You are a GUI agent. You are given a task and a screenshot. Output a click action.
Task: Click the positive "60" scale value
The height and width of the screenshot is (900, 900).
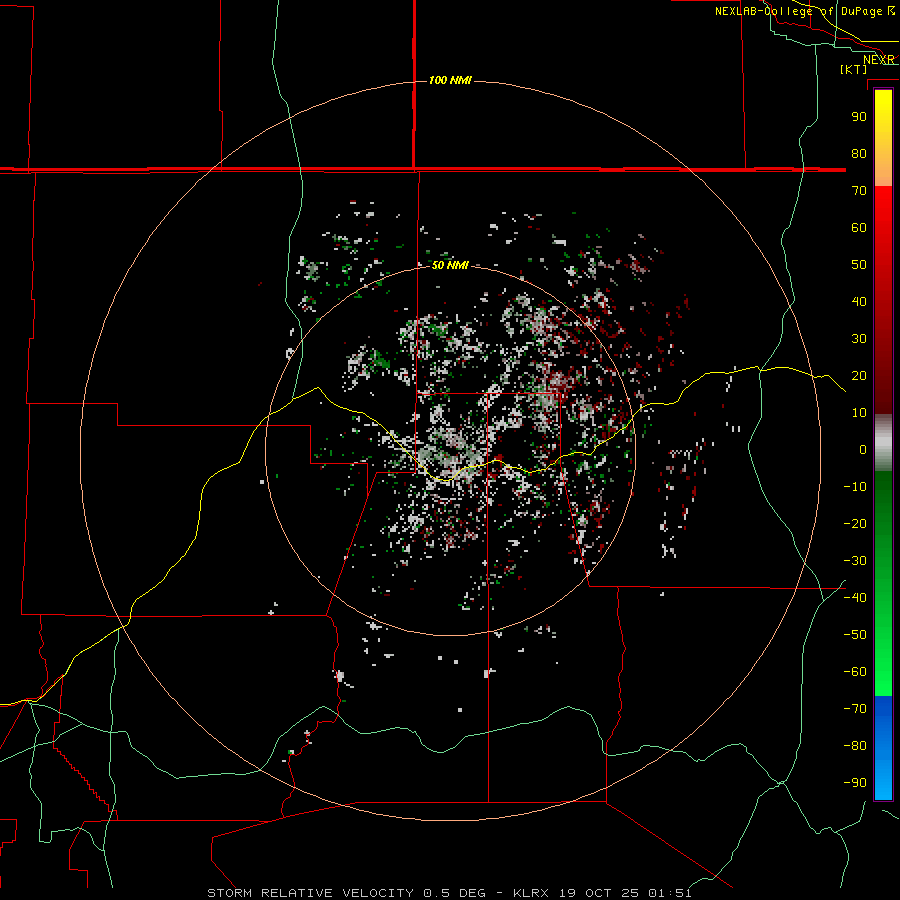click(x=859, y=227)
